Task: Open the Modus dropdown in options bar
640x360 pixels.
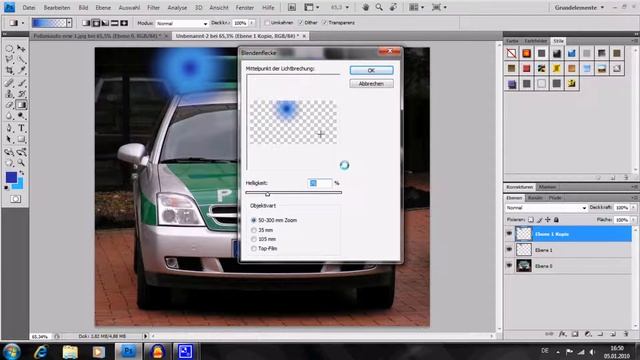Action: click(x=182, y=23)
